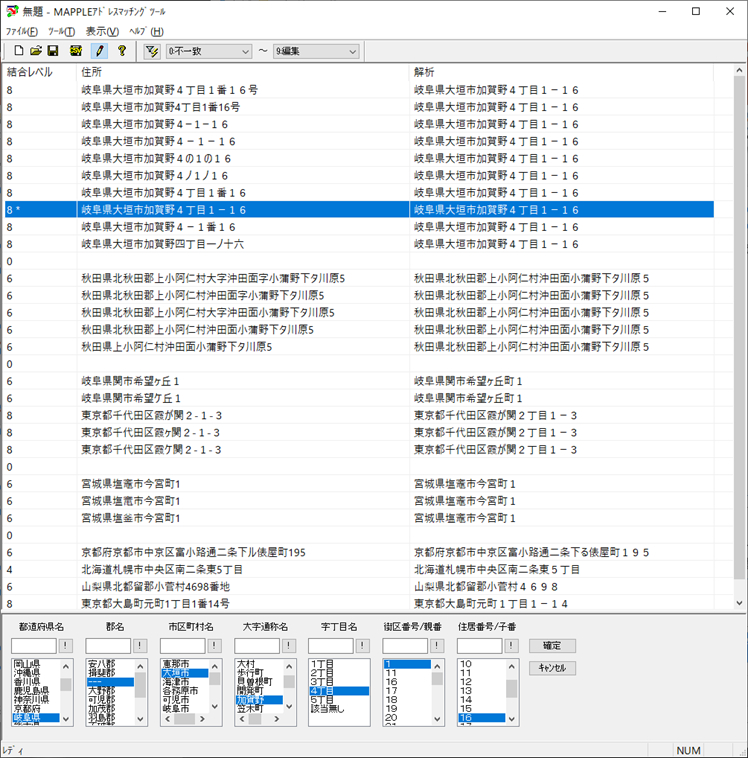Viewport: 748px width, 758px height.
Task: Click the '!' button beside 都道府県名 field
Action: click(x=66, y=646)
